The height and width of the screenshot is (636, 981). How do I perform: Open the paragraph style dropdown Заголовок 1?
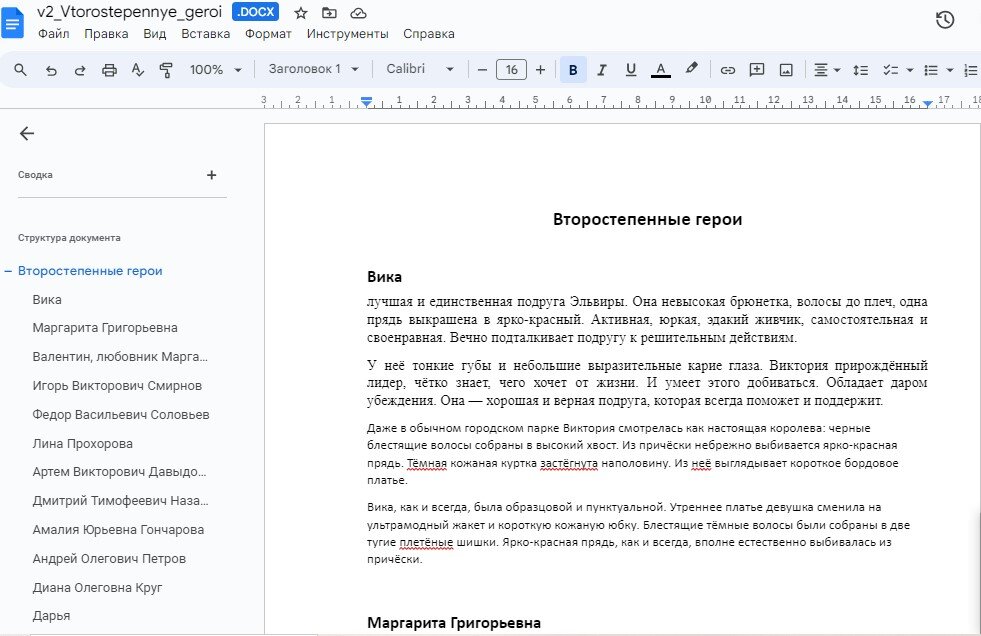click(314, 69)
